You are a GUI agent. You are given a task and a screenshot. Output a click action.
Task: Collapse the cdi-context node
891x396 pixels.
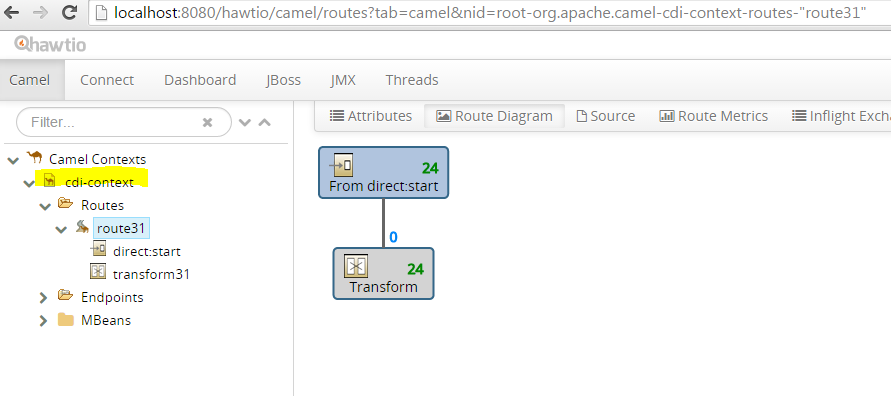(28, 184)
